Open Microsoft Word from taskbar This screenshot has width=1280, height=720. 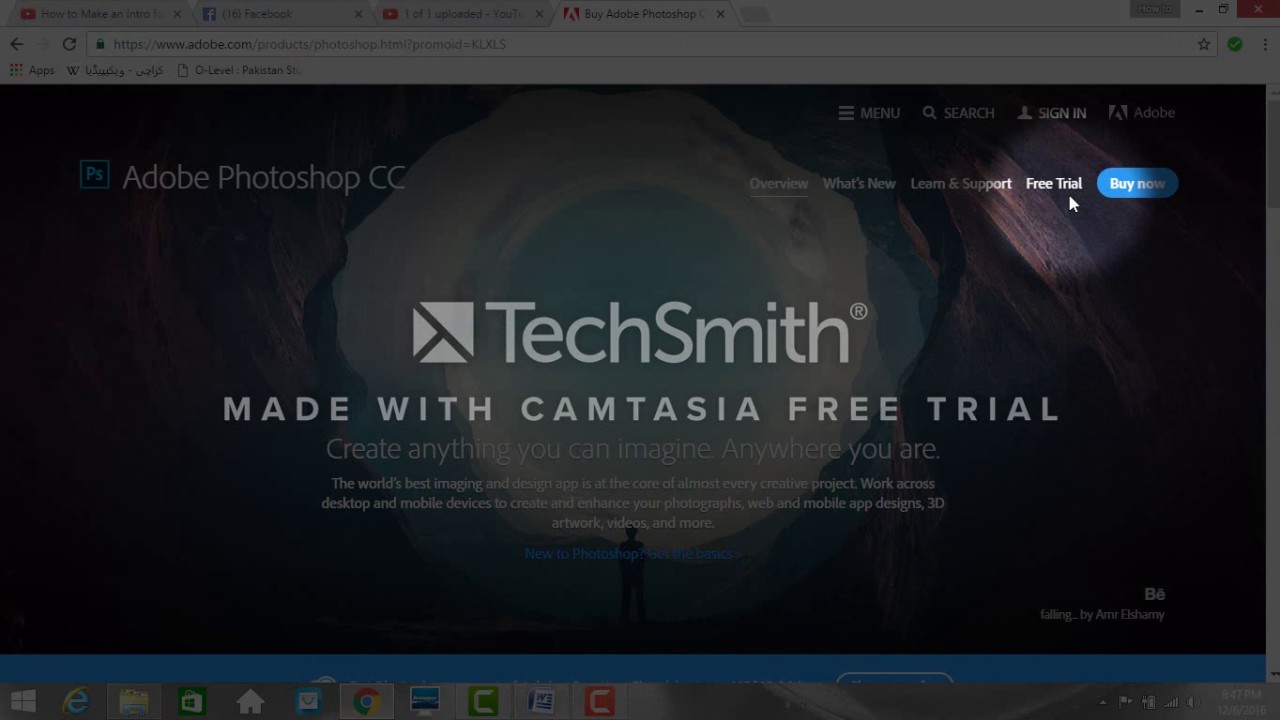click(x=541, y=701)
